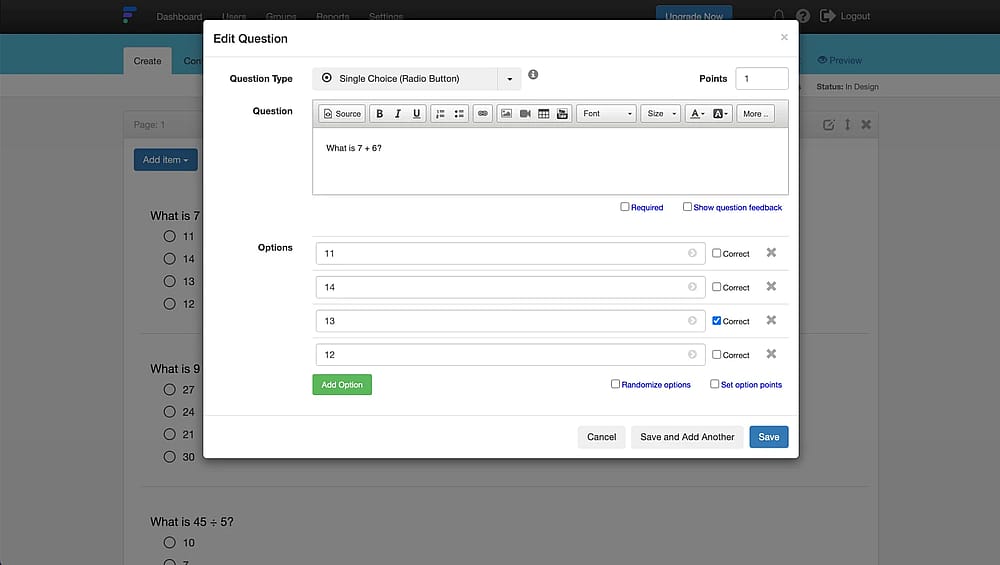Open option 11 details arrow icon

[692, 253]
